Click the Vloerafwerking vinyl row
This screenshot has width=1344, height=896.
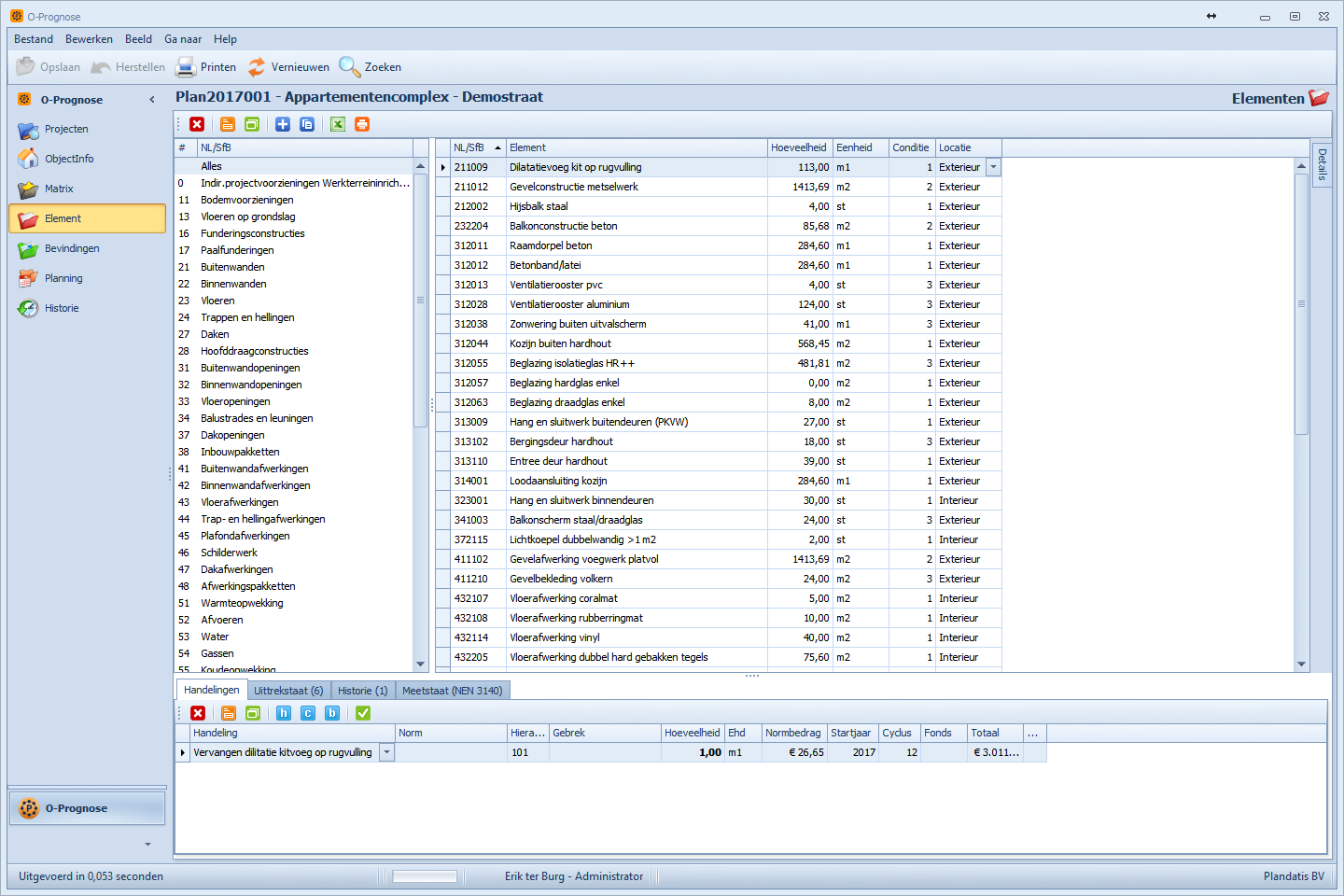point(719,637)
